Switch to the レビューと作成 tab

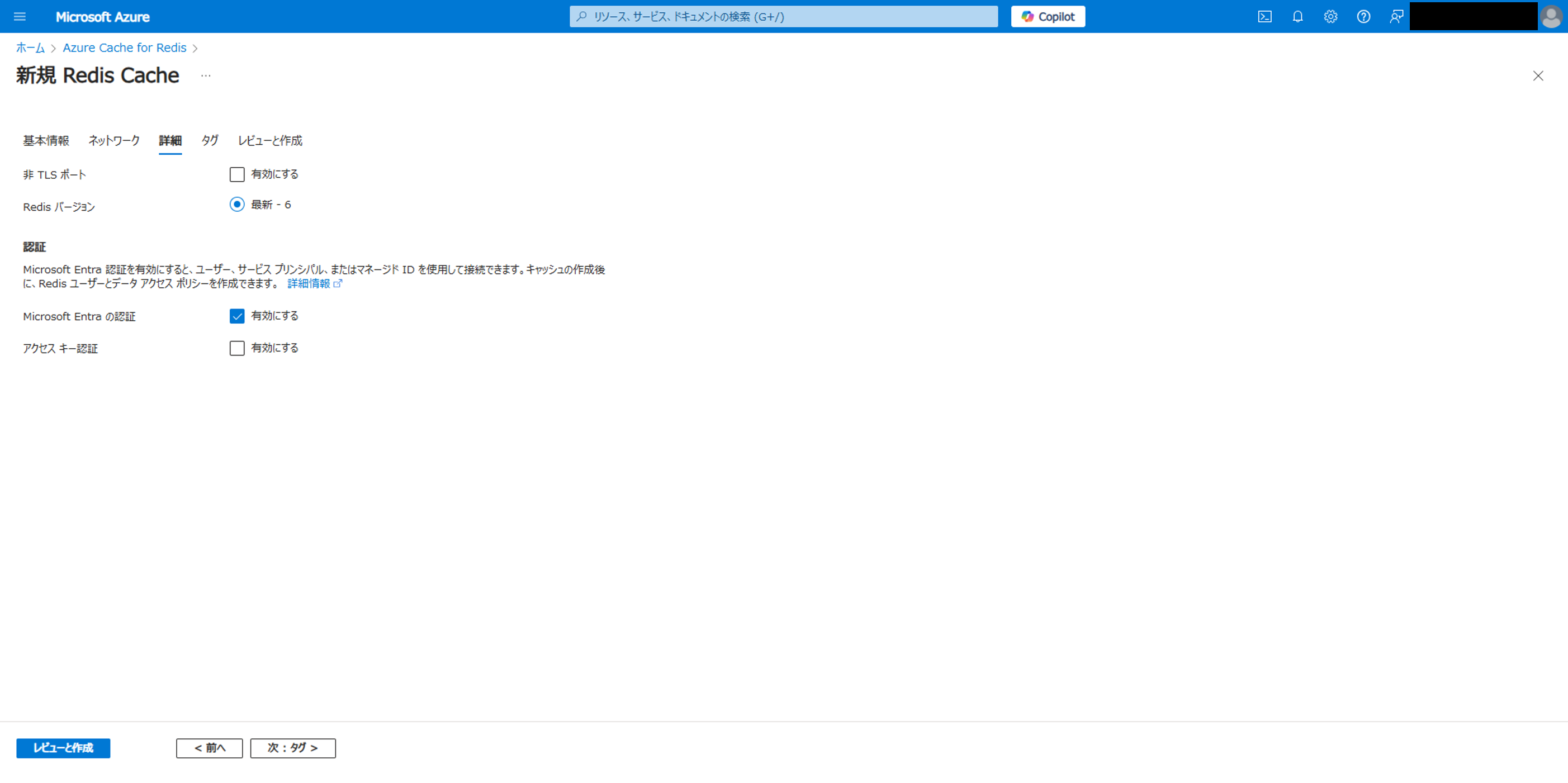[x=270, y=140]
